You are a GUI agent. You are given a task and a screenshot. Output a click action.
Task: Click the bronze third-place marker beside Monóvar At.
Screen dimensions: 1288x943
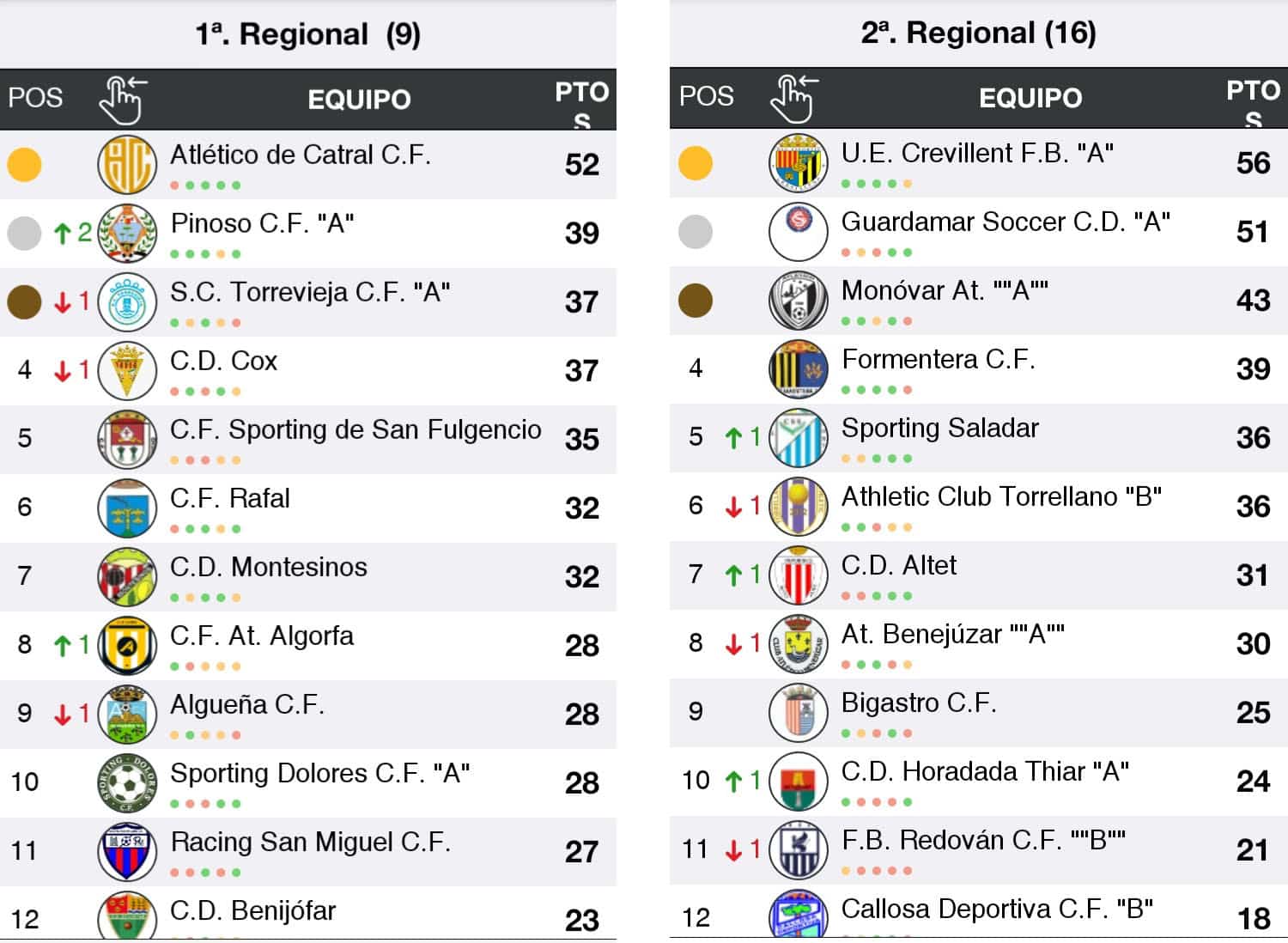pos(695,300)
